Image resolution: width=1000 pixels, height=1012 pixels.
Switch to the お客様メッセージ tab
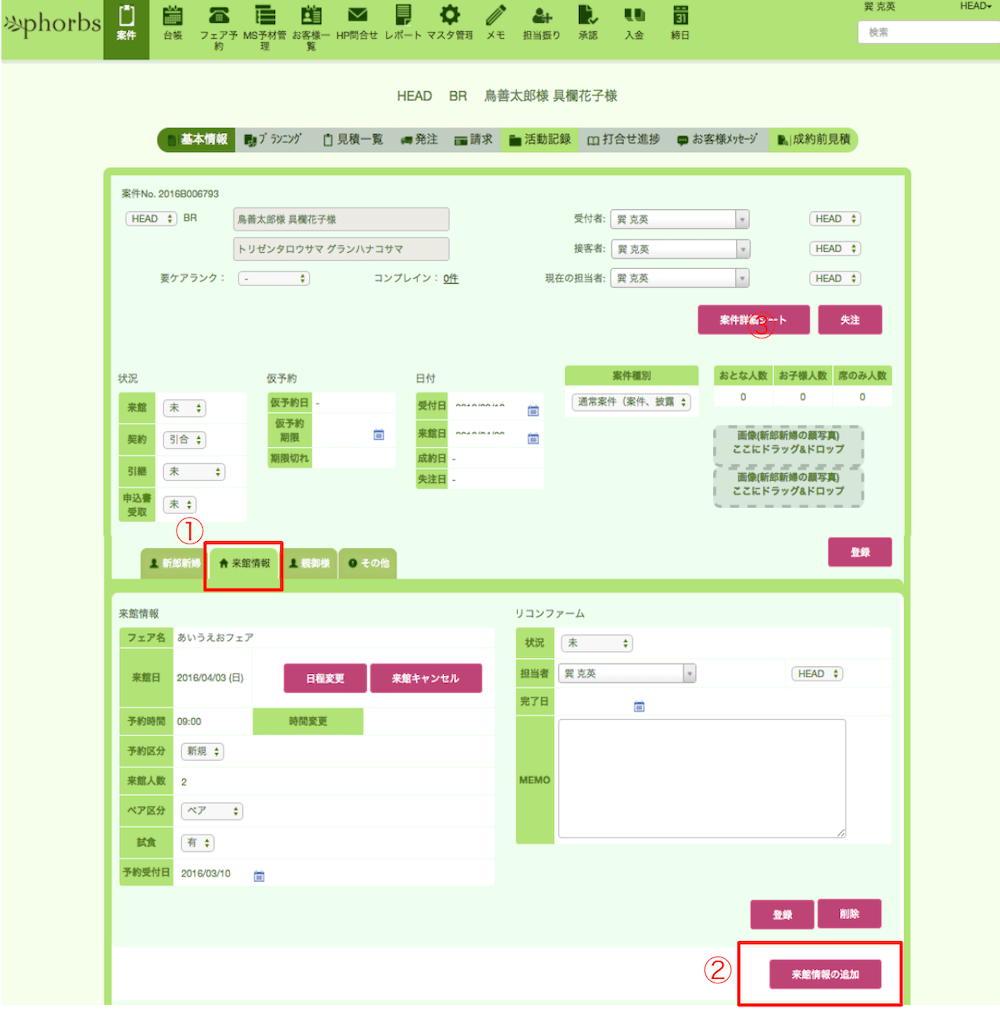point(717,139)
